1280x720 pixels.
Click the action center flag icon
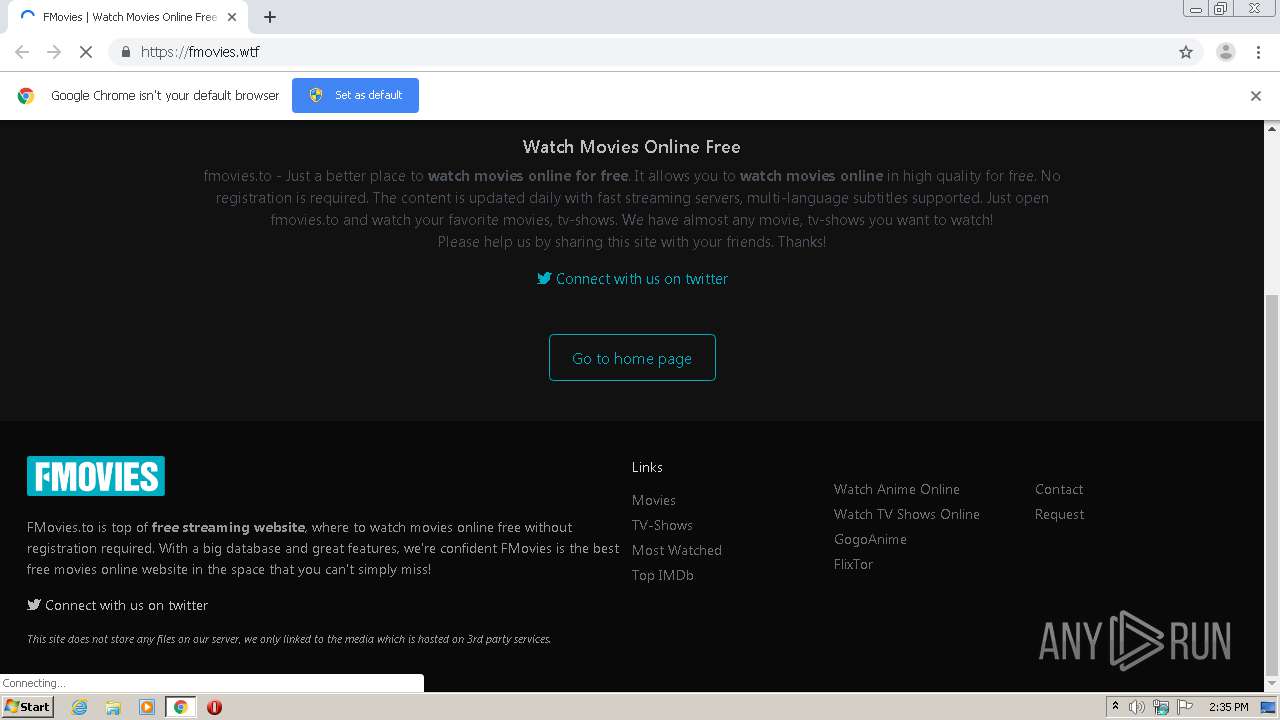pyautogui.click(x=1185, y=707)
